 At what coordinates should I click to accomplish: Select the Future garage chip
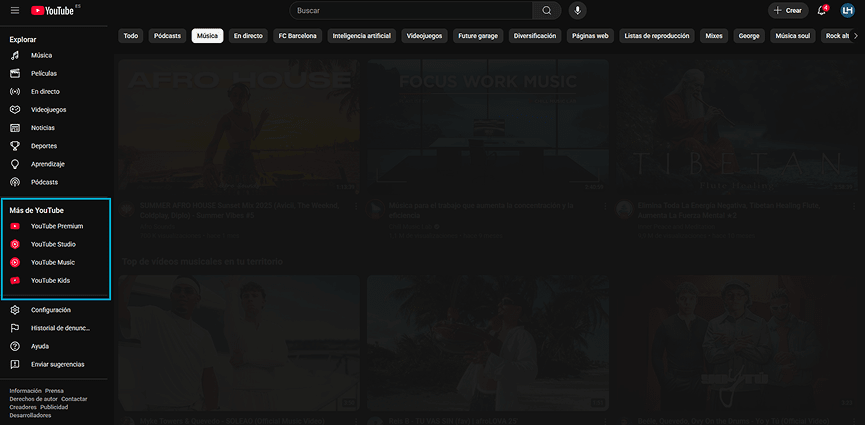point(478,36)
